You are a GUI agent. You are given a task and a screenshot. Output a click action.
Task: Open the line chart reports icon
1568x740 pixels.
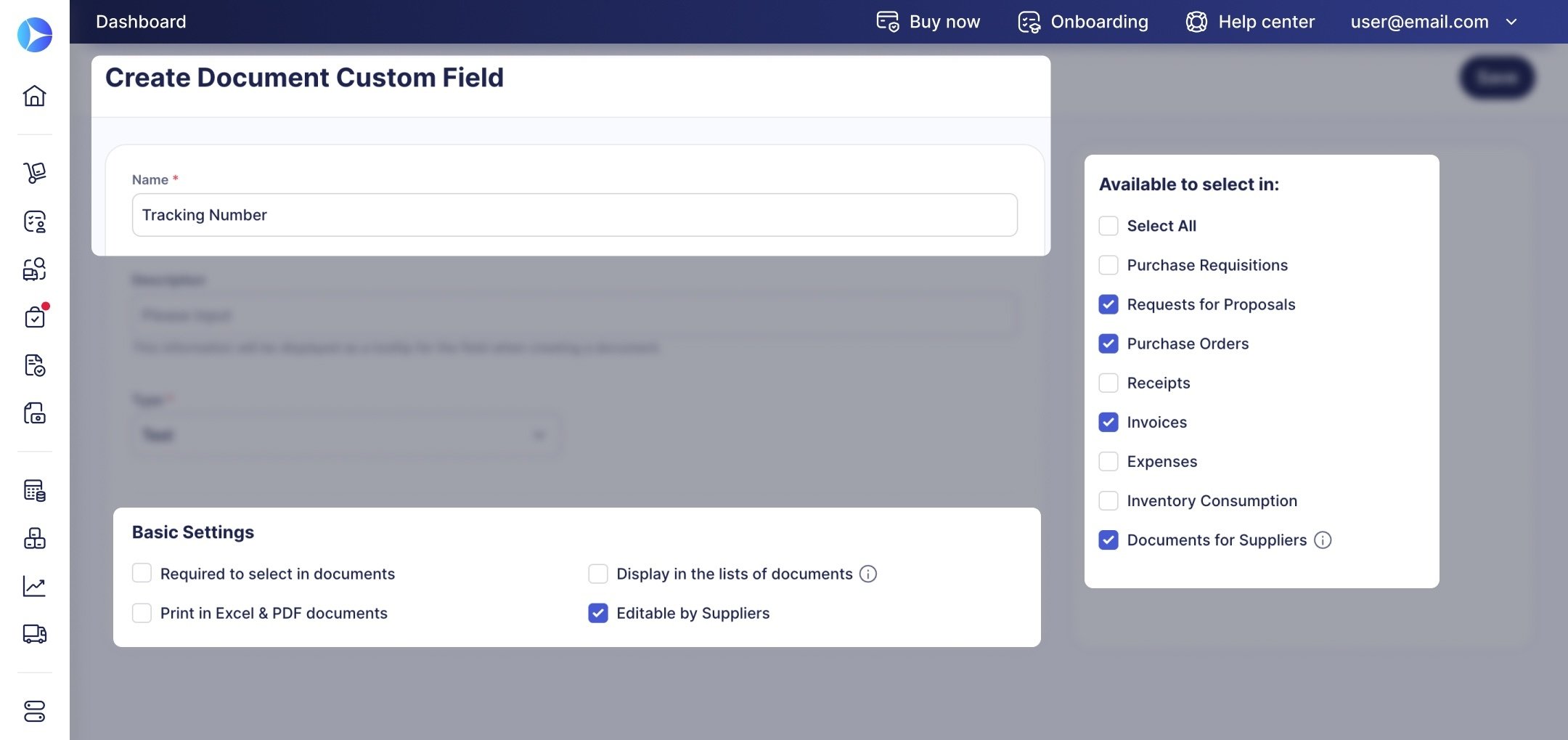click(x=34, y=586)
